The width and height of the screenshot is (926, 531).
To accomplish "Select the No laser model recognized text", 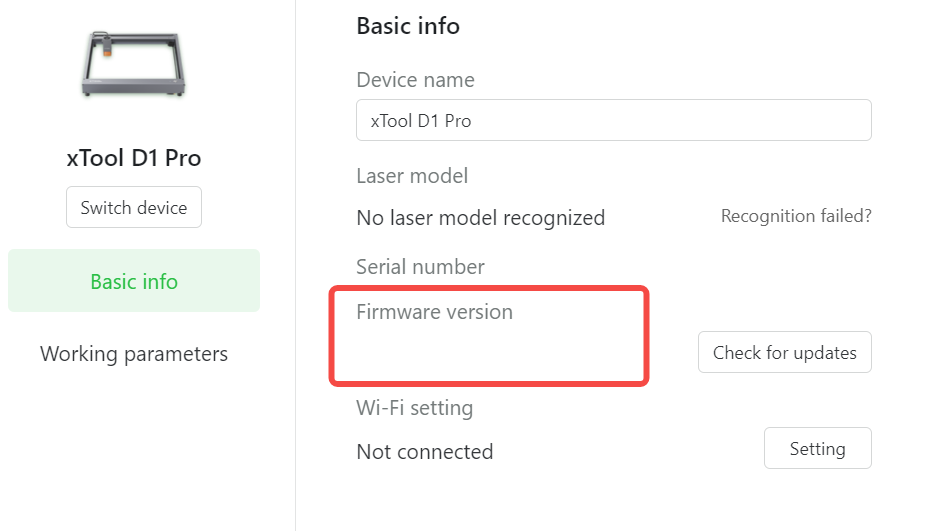I will 481,218.
